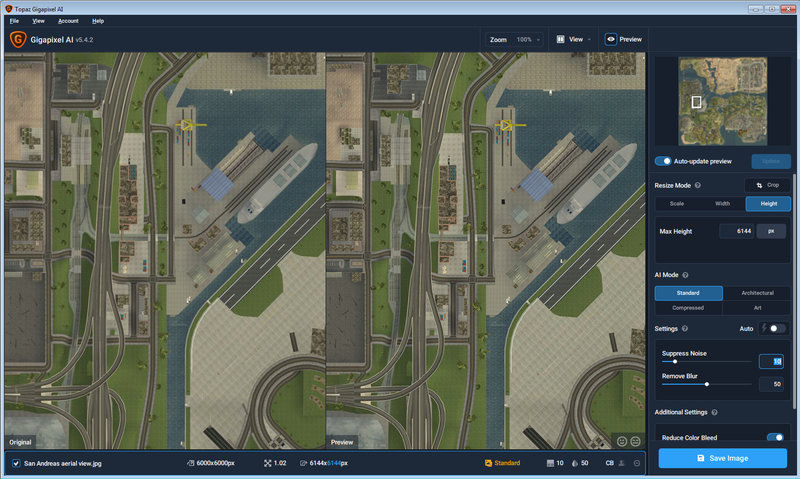Click the blur droplet icon next to 50
The width and height of the screenshot is (800, 479).
(575, 463)
